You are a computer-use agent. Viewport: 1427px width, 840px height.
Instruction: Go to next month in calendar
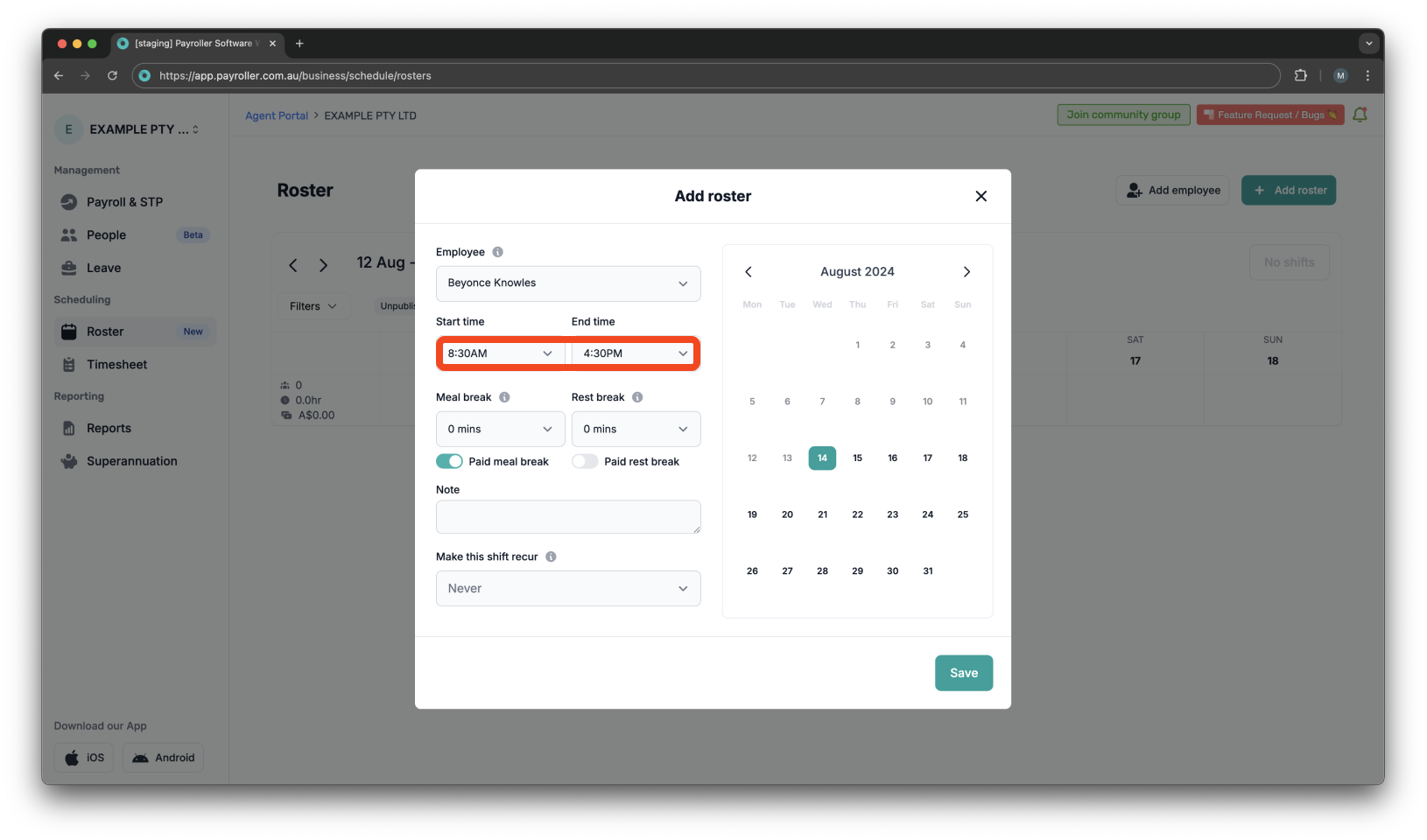click(967, 272)
